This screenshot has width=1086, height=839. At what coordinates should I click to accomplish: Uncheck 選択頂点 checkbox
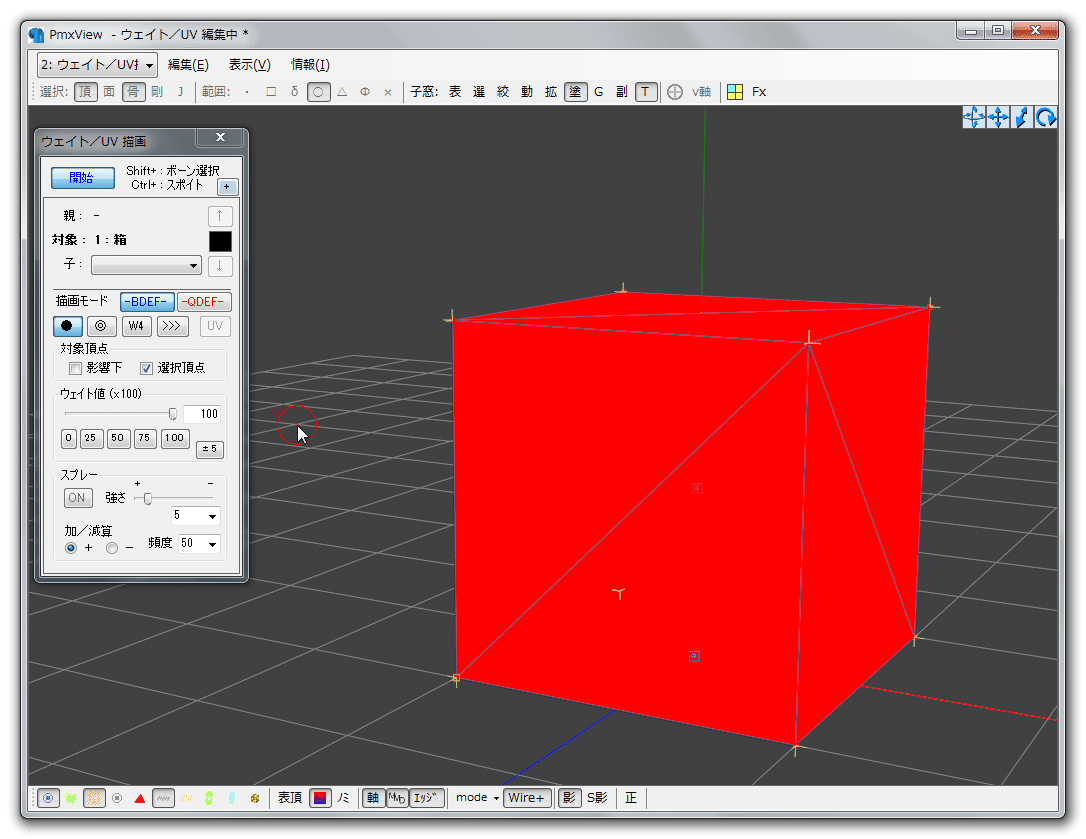[146, 368]
